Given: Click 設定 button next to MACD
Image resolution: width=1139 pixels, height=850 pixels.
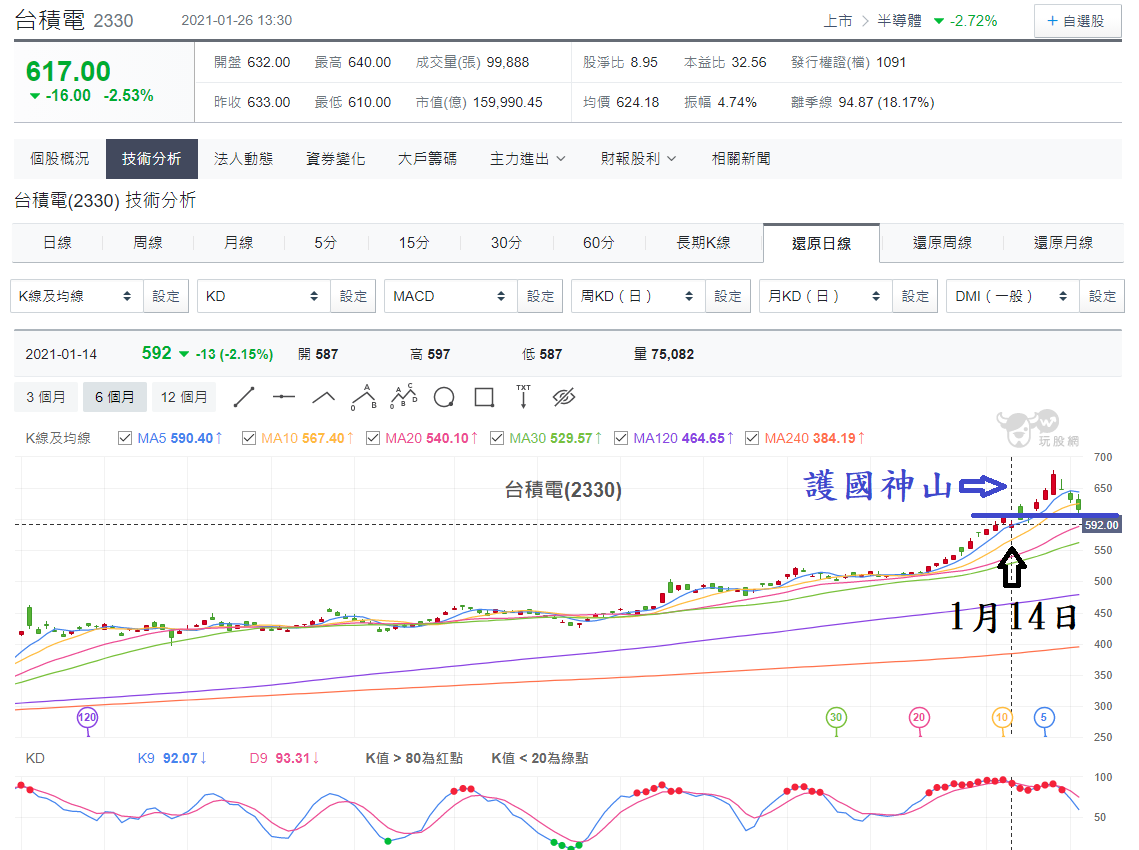Looking at the screenshot, I should coord(540,296).
